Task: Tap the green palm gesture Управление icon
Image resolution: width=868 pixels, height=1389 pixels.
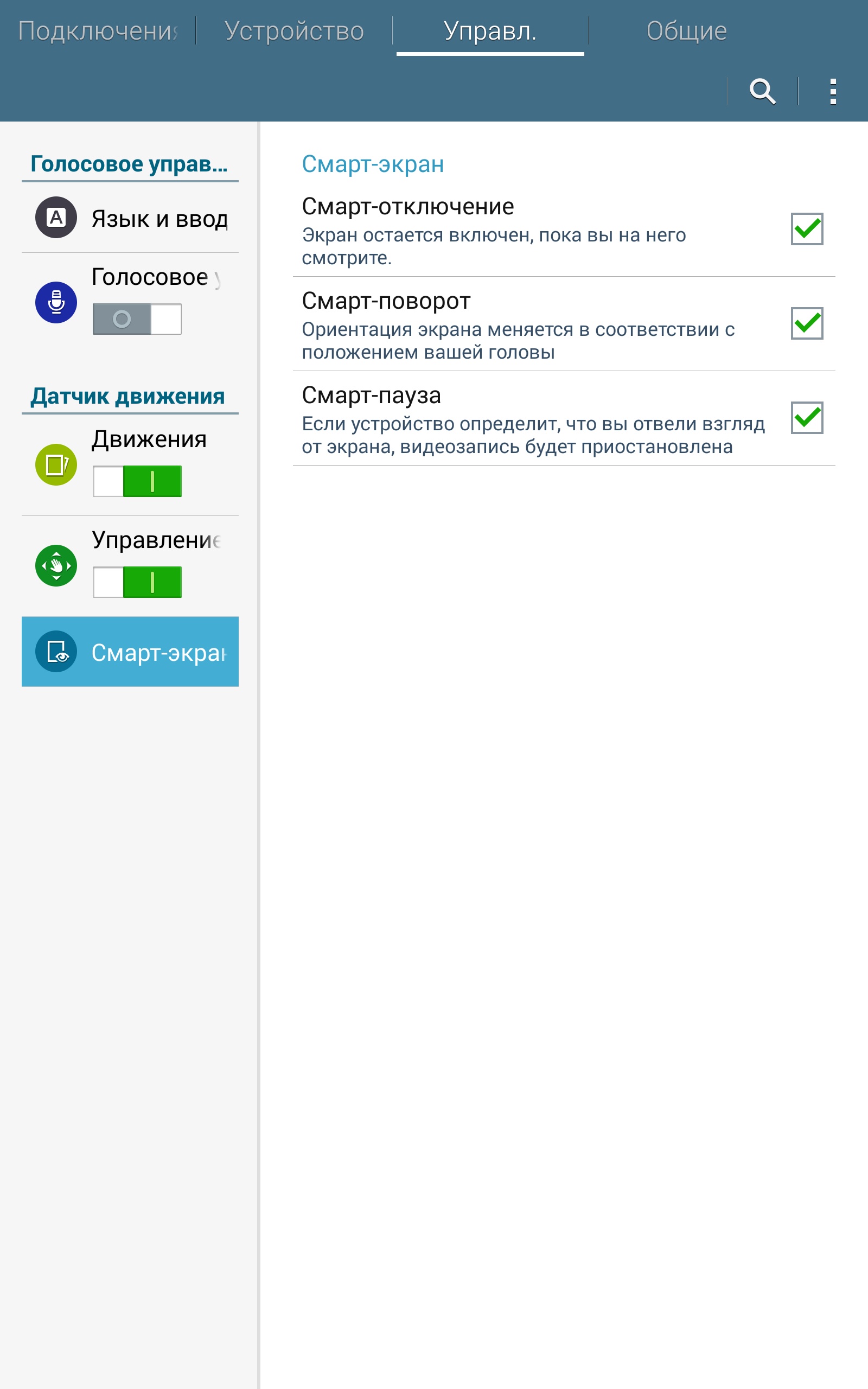Action: [x=56, y=566]
